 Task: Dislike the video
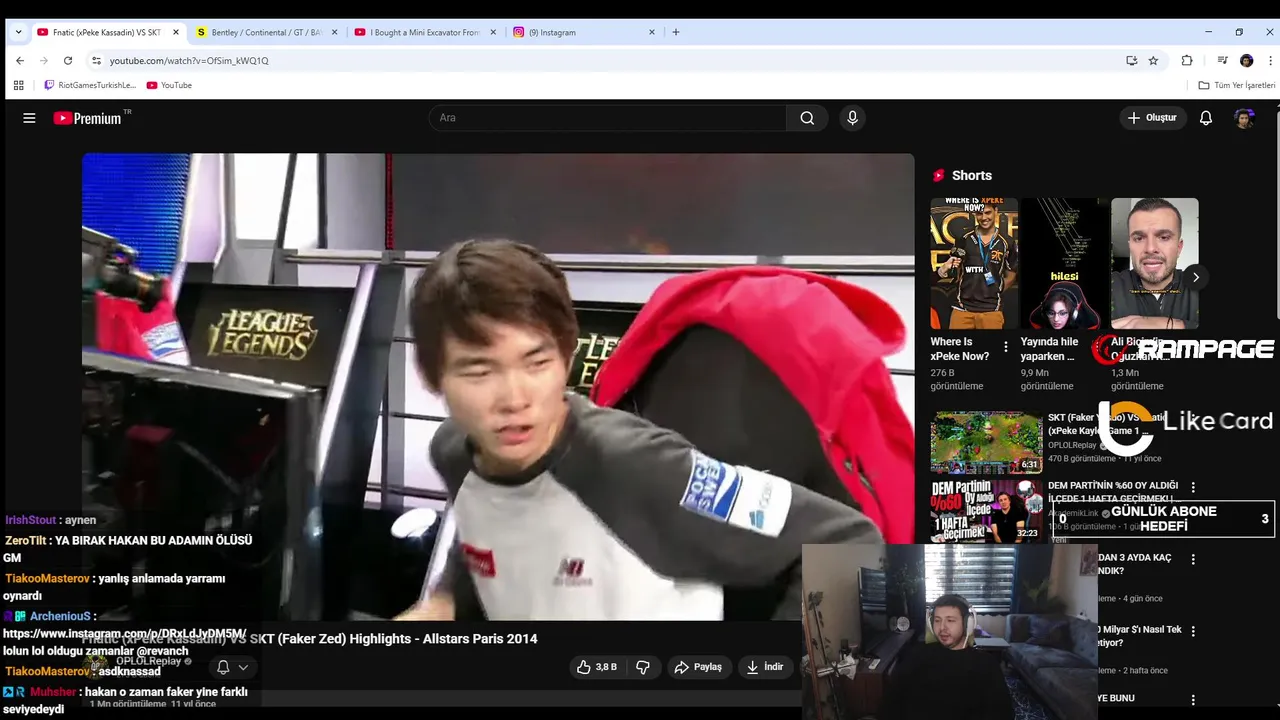coord(643,667)
